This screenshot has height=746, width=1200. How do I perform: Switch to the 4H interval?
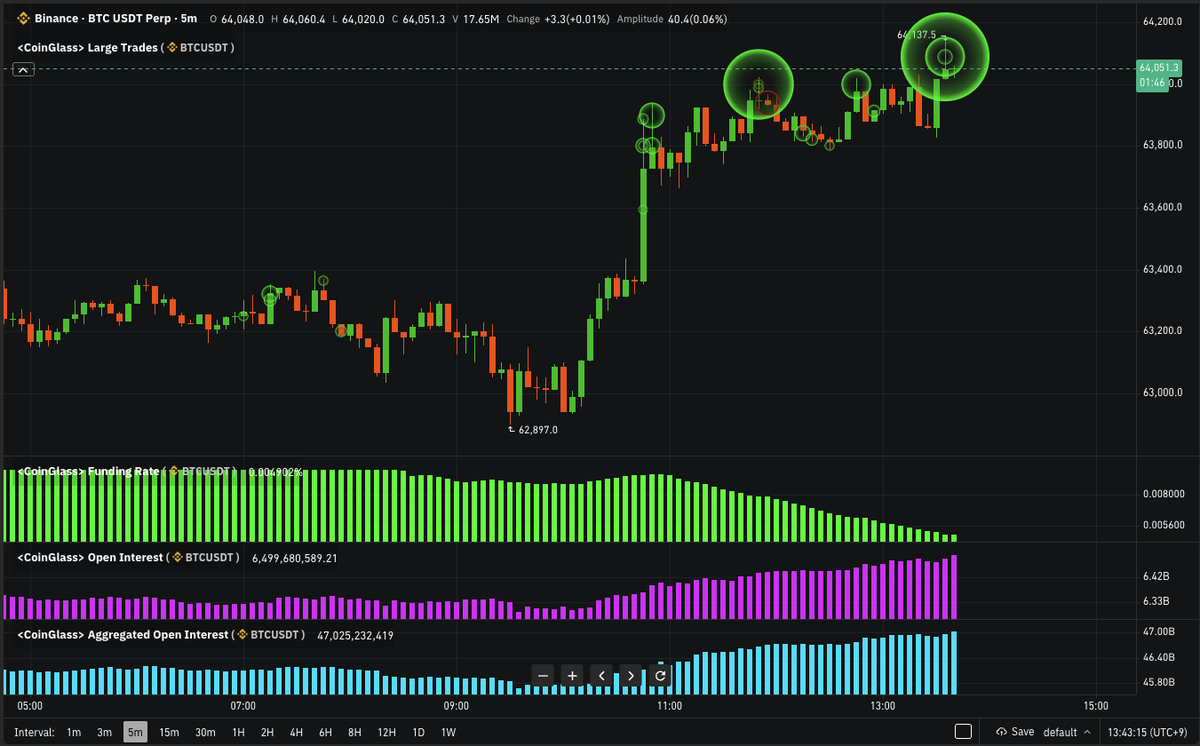(x=296, y=732)
